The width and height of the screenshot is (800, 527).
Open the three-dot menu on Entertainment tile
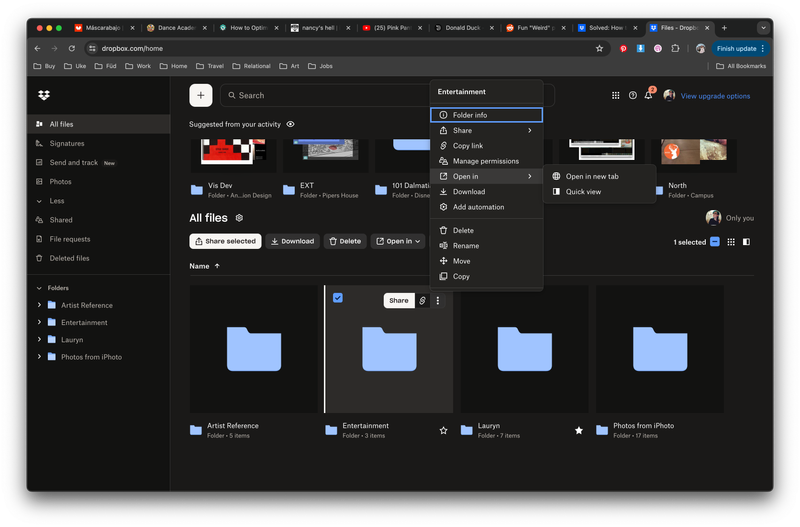pyautogui.click(x=437, y=300)
